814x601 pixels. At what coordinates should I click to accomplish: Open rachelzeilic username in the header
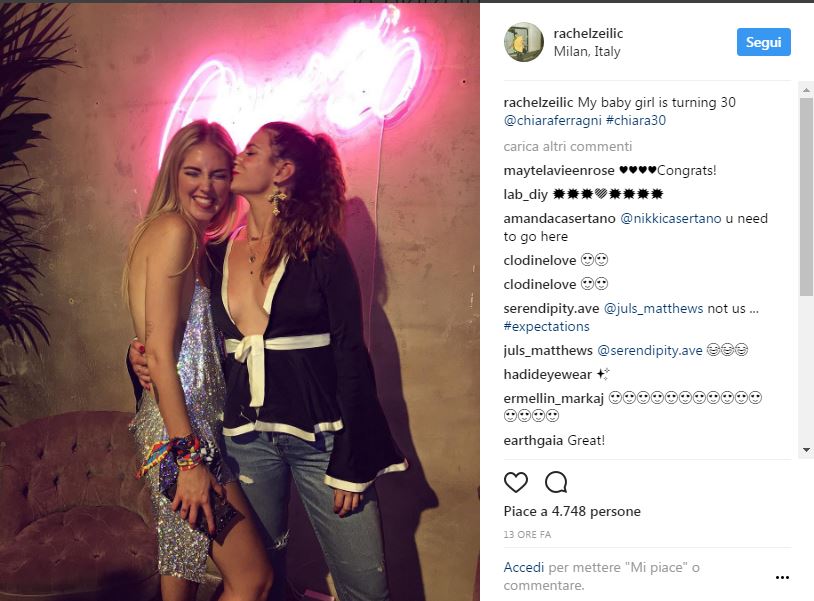coord(588,33)
